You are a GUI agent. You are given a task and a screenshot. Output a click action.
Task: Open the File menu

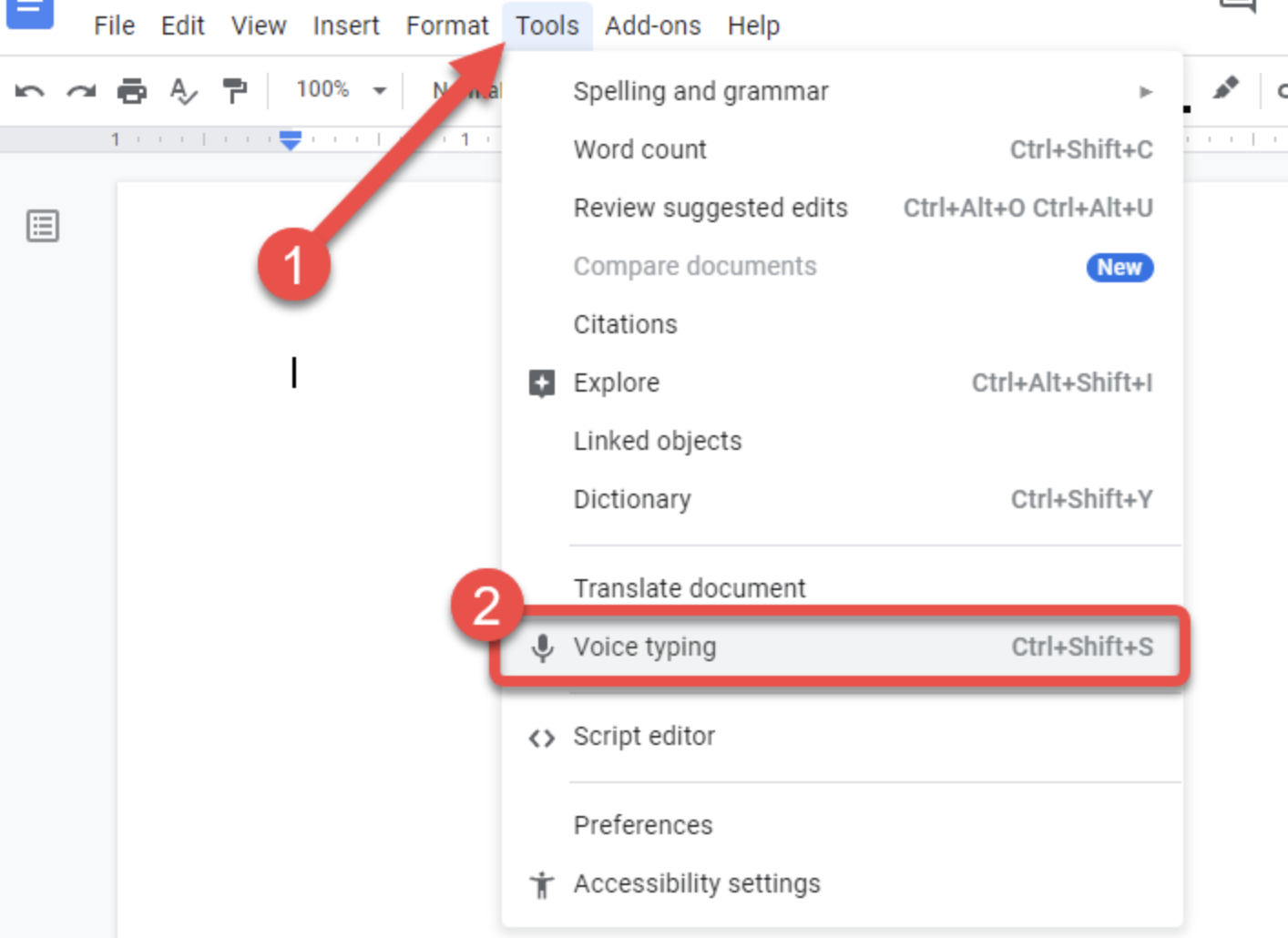(x=115, y=25)
